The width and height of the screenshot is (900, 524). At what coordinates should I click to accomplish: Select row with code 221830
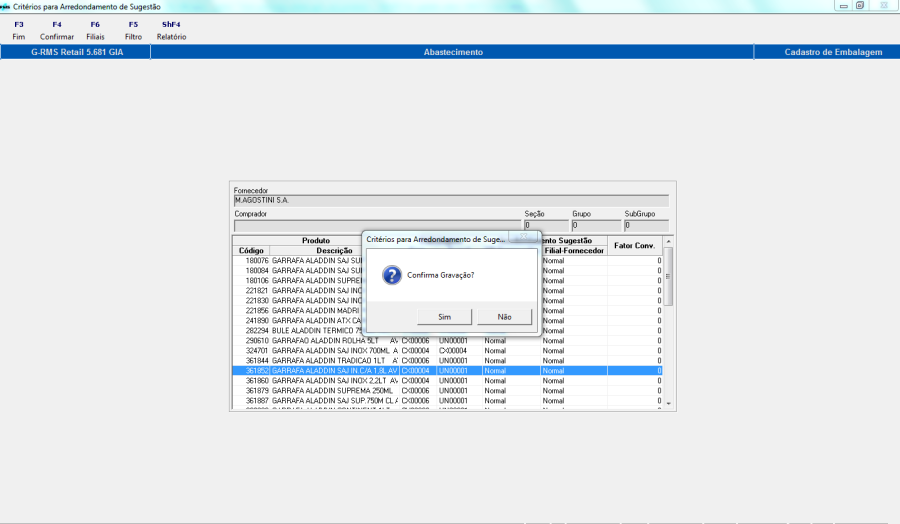pos(447,301)
